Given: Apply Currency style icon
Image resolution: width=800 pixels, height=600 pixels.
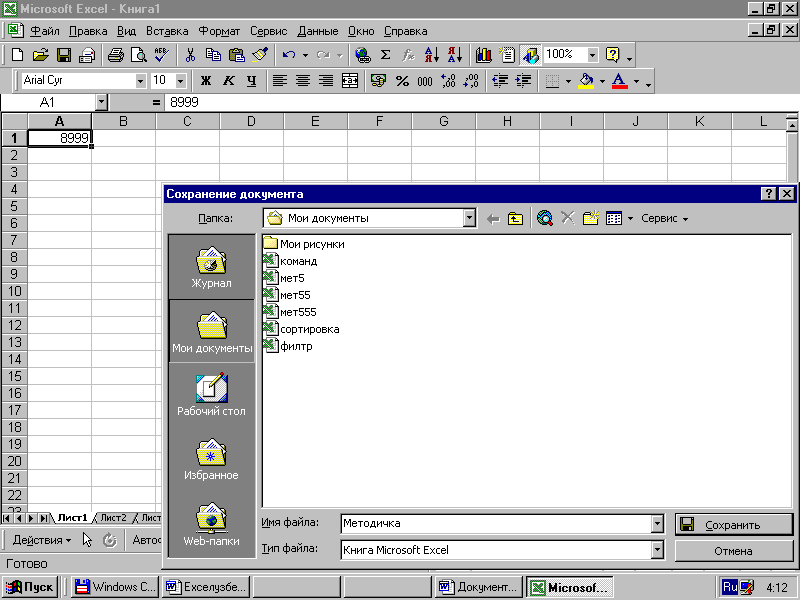Looking at the screenshot, I should [378, 81].
